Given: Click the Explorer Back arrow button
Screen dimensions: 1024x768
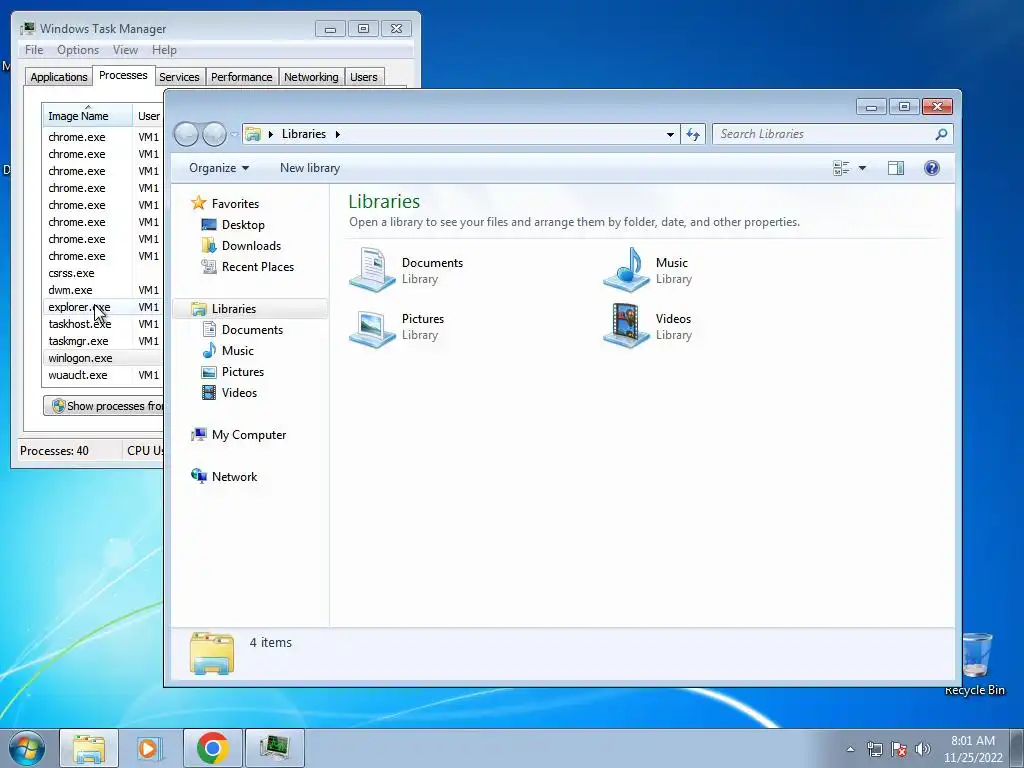Looking at the screenshot, I should coord(186,134).
